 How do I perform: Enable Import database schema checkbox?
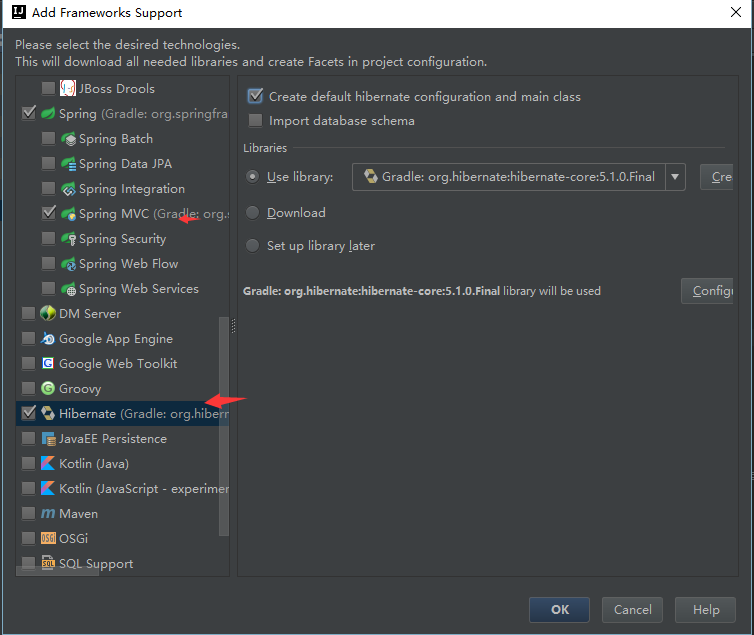click(x=255, y=120)
